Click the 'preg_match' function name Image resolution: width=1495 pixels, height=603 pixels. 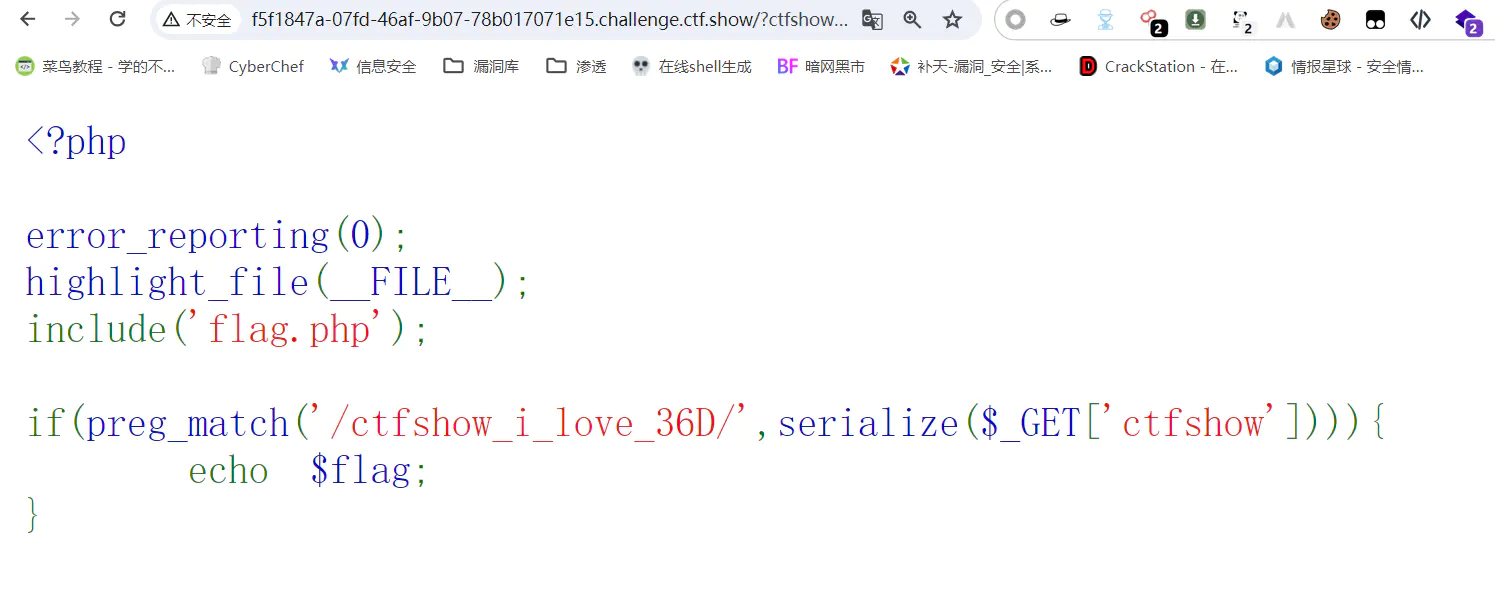[x=188, y=424]
